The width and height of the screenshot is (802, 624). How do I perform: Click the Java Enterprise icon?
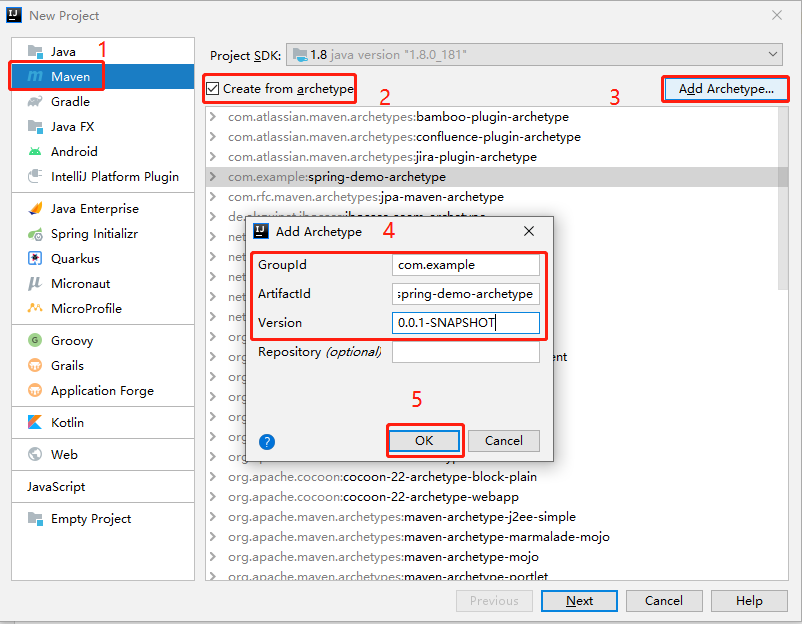point(35,209)
